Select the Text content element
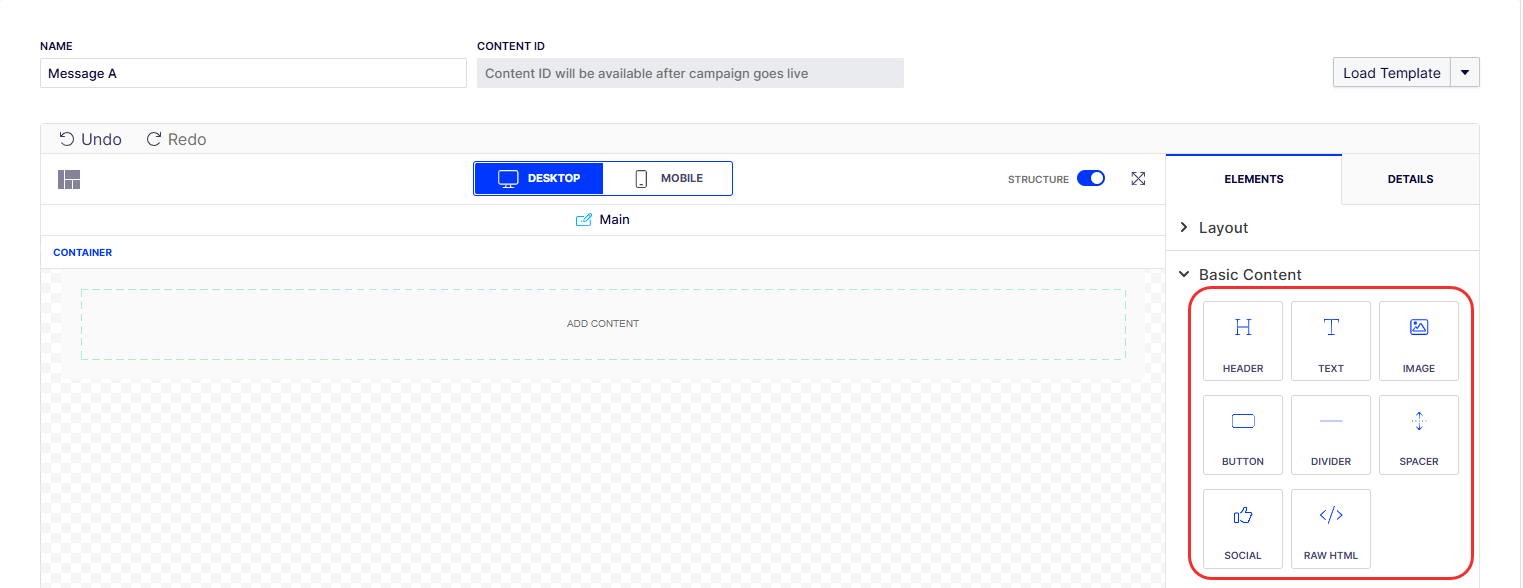The width and height of the screenshot is (1523, 588). pos(1331,341)
